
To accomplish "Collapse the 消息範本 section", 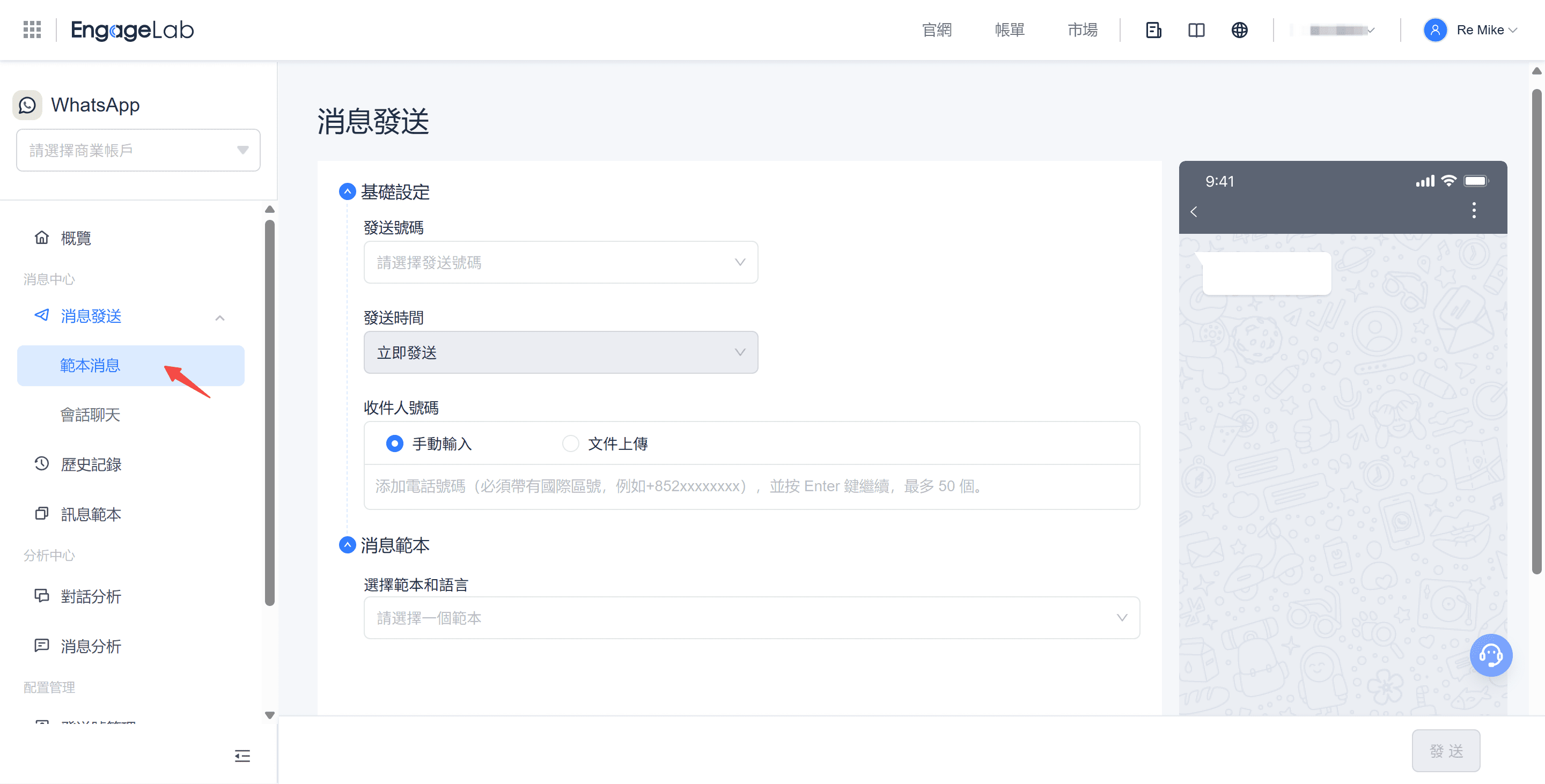I will click(347, 545).
